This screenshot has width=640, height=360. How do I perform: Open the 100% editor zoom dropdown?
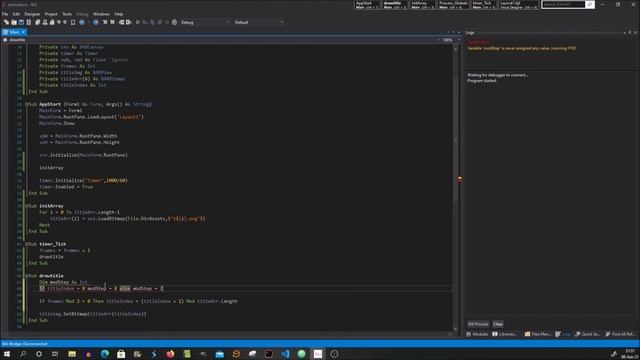[450, 40]
